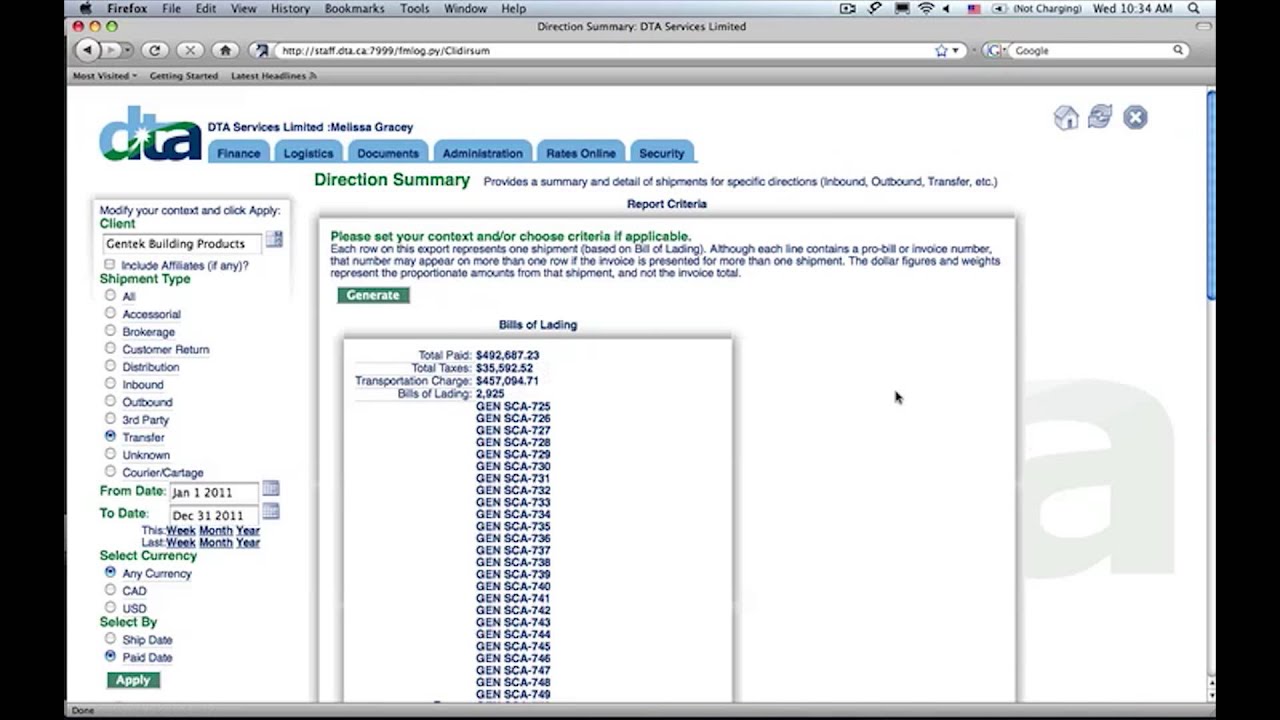Click the Apply button
The height and width of the screenshot is (720, 1280).
pos(133,680)
